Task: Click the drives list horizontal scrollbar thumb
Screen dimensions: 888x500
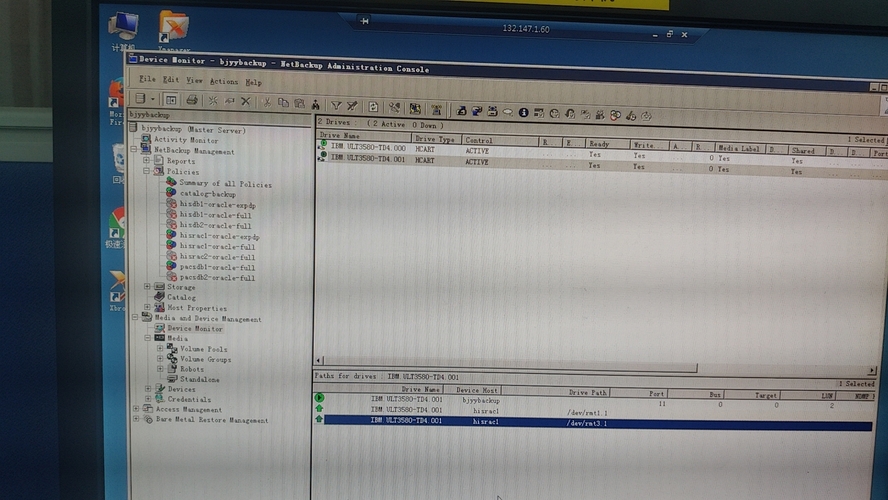Action: (x=510, y=364)
